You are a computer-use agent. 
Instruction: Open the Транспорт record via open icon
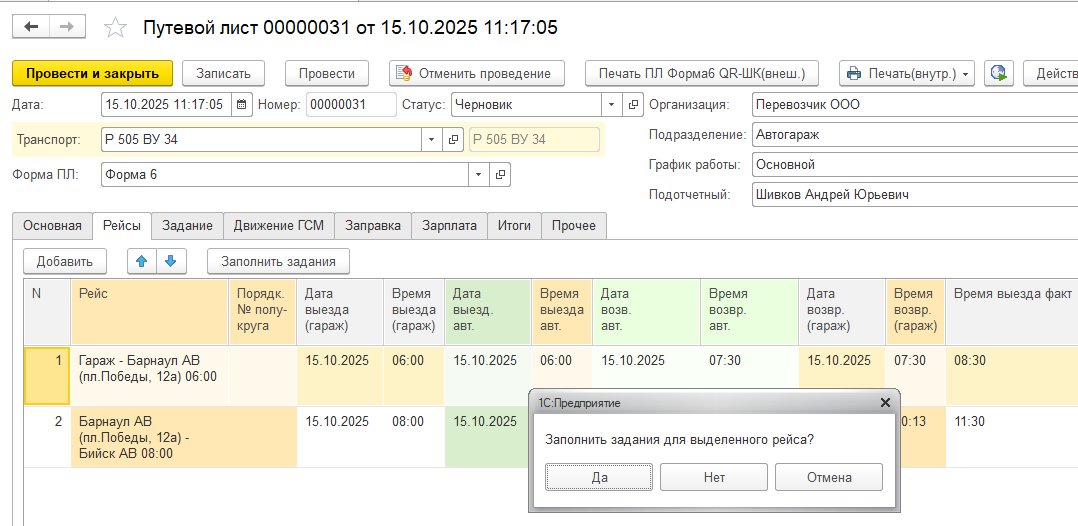point(452,140)
